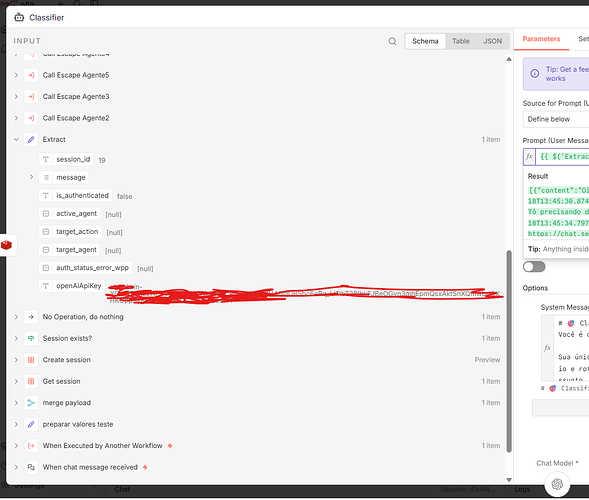Viewport: 589px width, 500px height.
Task: Expand the Call Escape Agente5 node
Action: pos(16,75)
